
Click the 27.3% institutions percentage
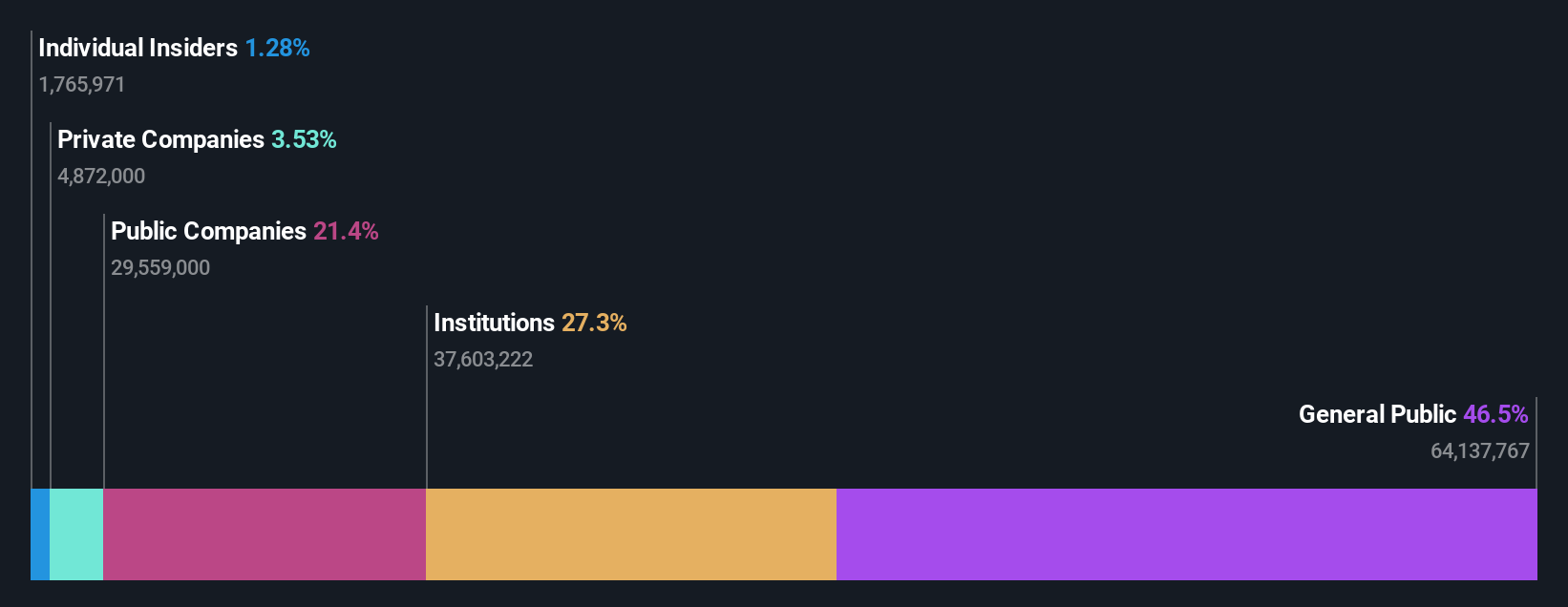(x=594, y=323)
